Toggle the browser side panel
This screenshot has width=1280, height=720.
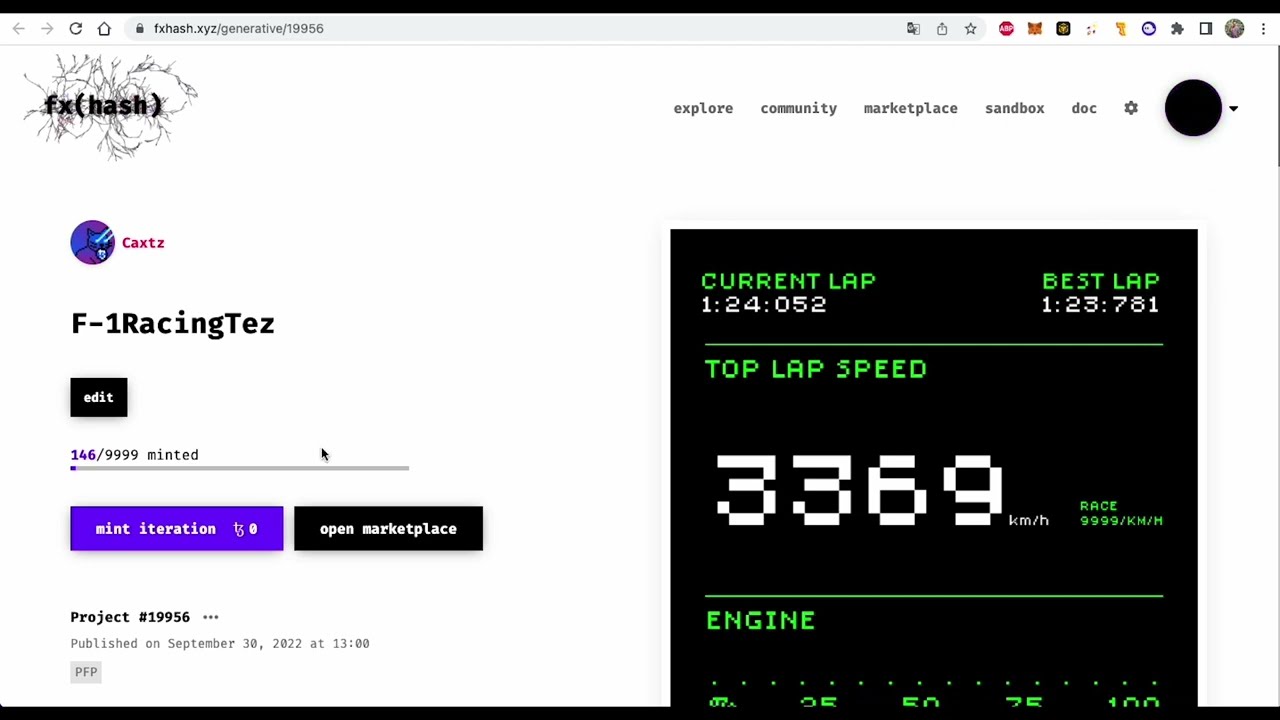1206,29
